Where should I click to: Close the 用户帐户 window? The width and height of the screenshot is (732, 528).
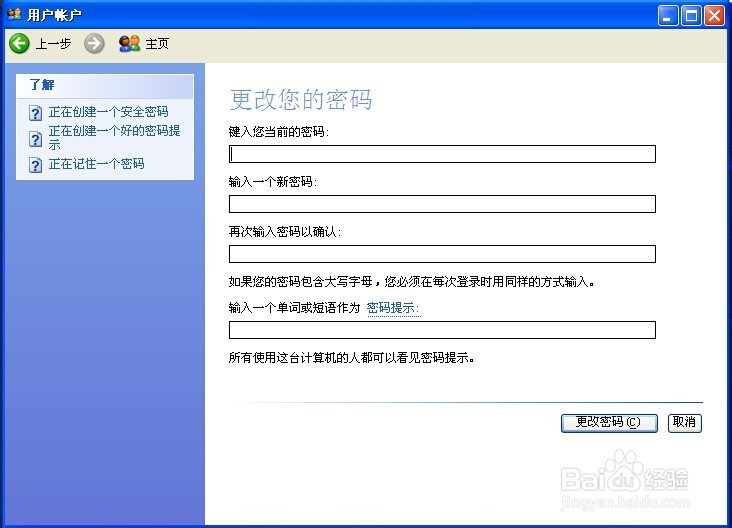(x=714, y=16)
